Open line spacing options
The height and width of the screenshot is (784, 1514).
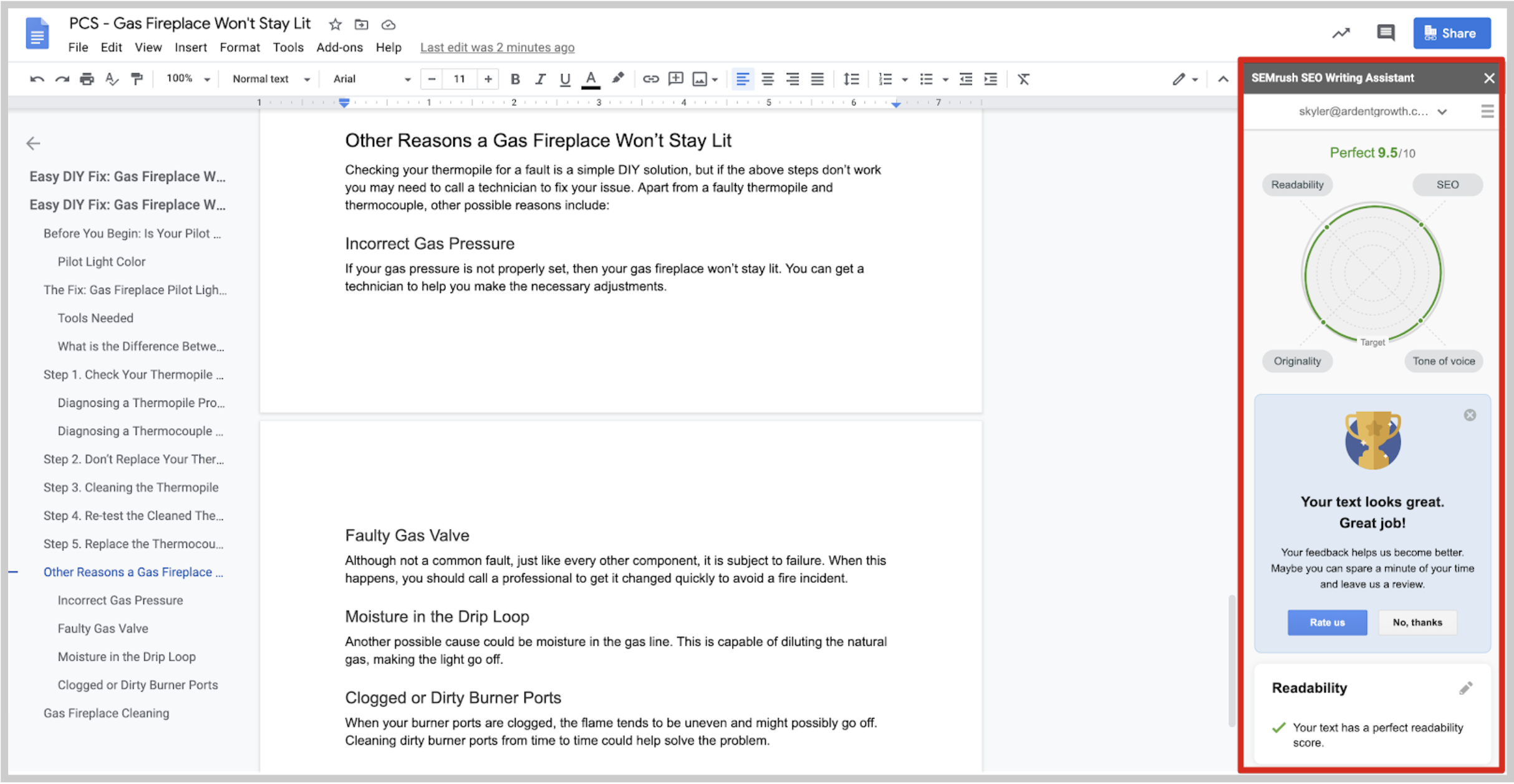click(x=851, y=79)
